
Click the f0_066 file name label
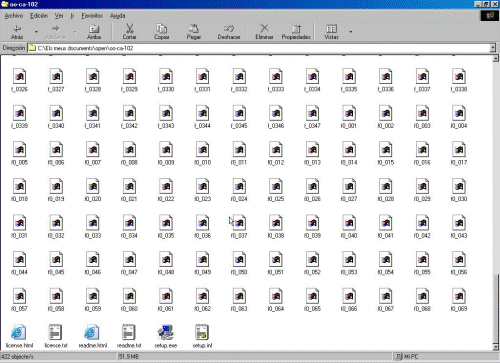pyautogui.click(x=349, y=309)
